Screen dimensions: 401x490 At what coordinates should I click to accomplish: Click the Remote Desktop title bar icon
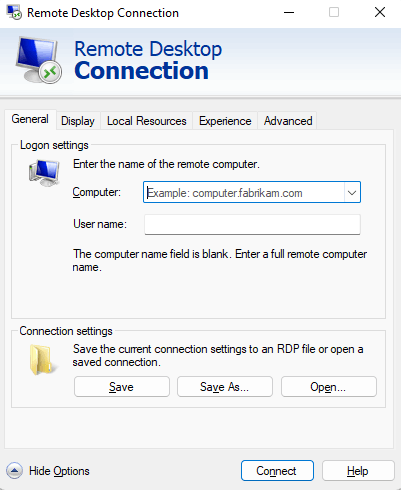tap(14, 12)
